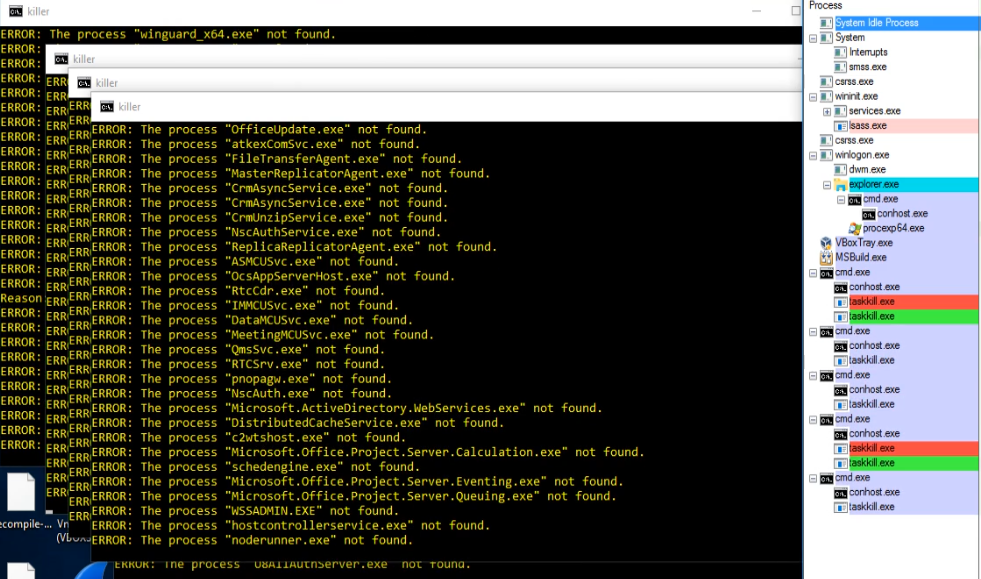981x579 pixels.
Task: Collapse the last cmd.exe node in tree
Action: [x=813, y=478]
